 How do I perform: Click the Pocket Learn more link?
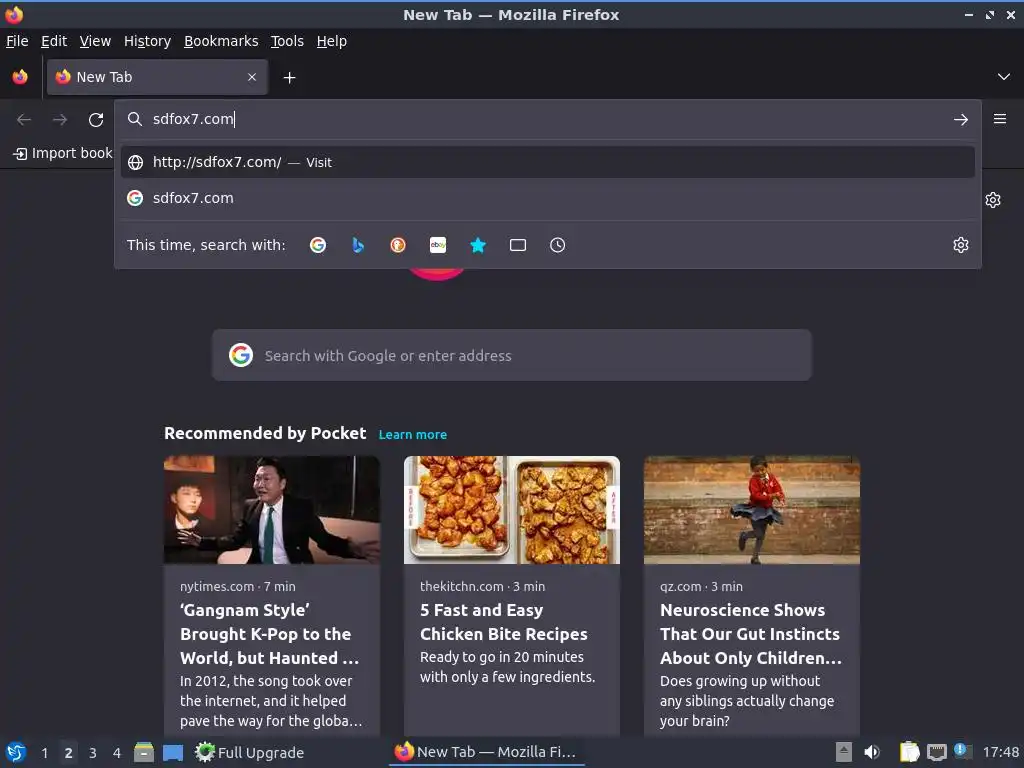tap(413, 434)
